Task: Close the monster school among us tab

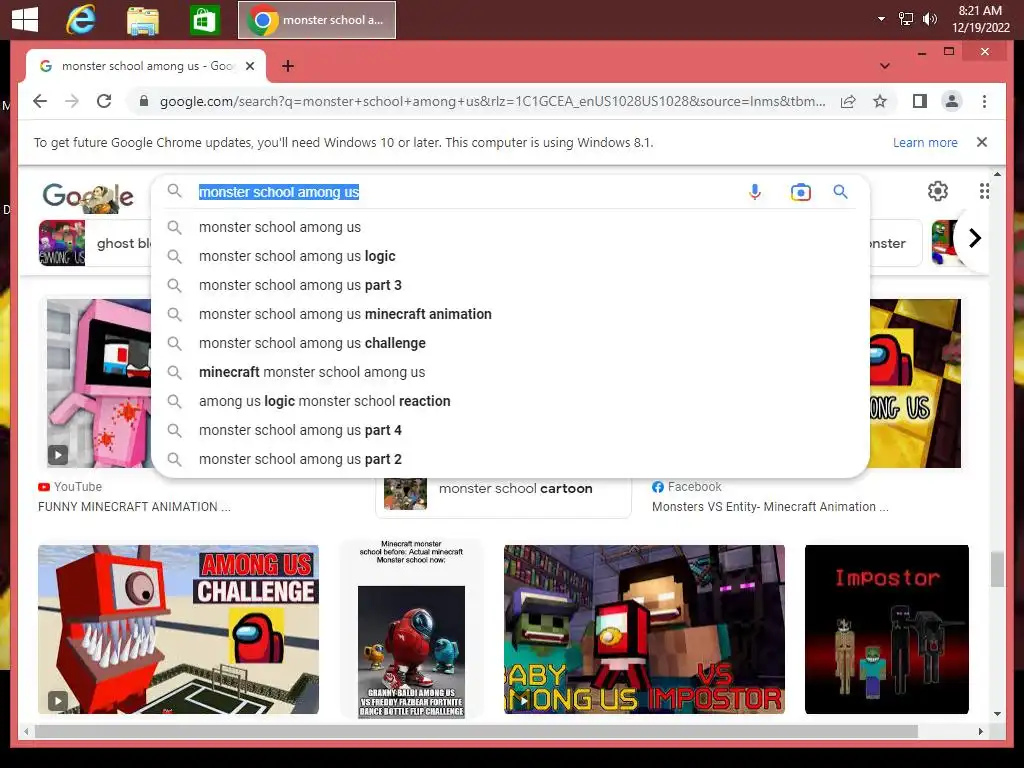Action: [249, 66]
